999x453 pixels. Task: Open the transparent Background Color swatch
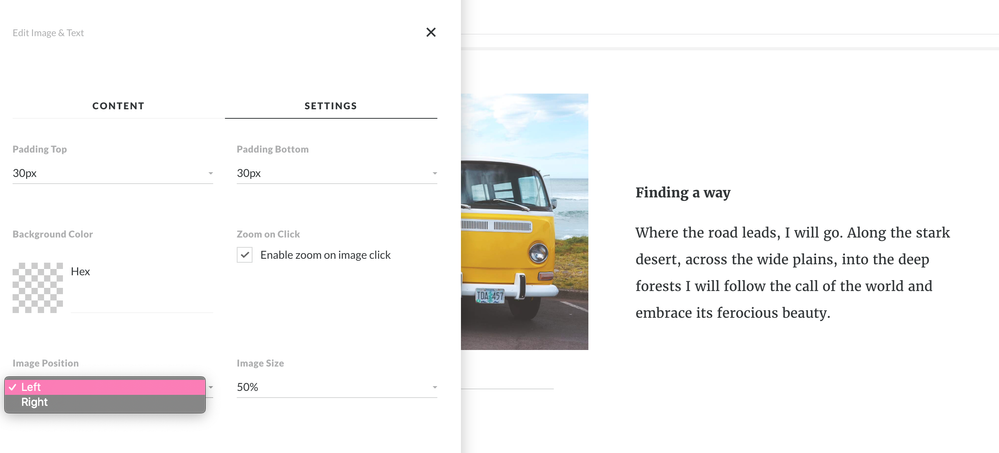(x=38, y=288)
